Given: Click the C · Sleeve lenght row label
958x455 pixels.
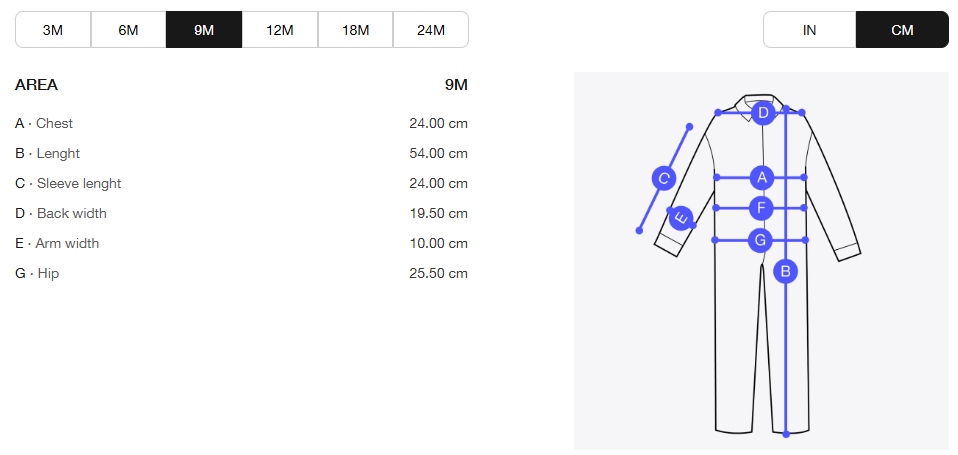Looking at the screenshot, I should pyautogui.click(x=68, y=183).
